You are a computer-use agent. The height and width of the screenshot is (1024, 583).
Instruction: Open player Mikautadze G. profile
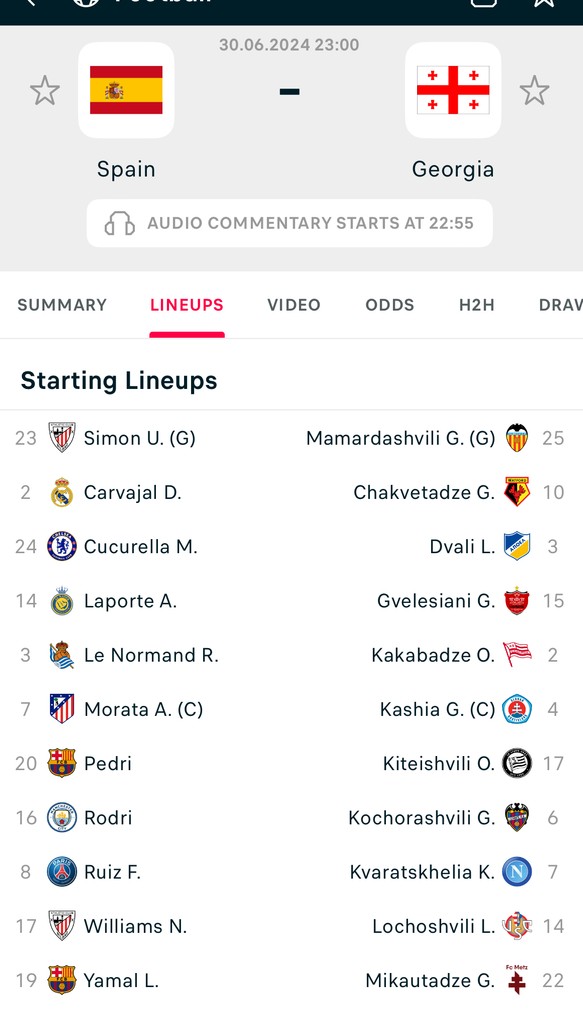430,980
